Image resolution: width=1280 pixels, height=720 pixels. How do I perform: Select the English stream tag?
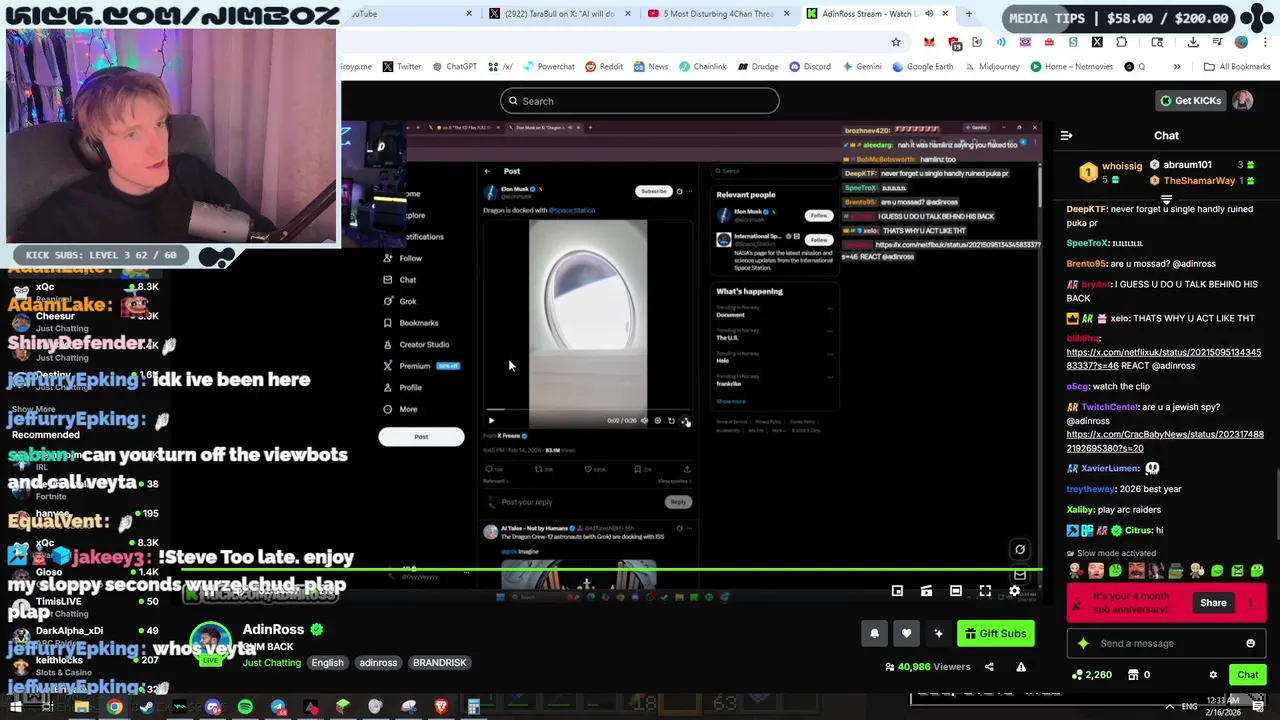coord(327,662)
